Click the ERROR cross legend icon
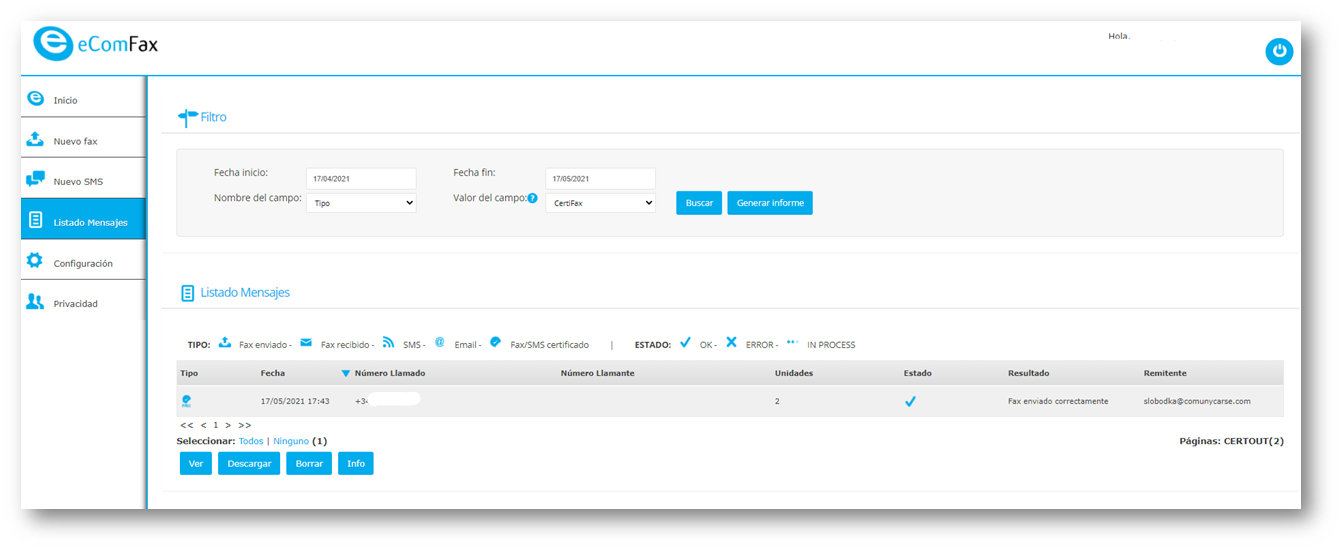The height and width of the screenshot is (551, 1343). pyautogui.click(x=731, y=342)
